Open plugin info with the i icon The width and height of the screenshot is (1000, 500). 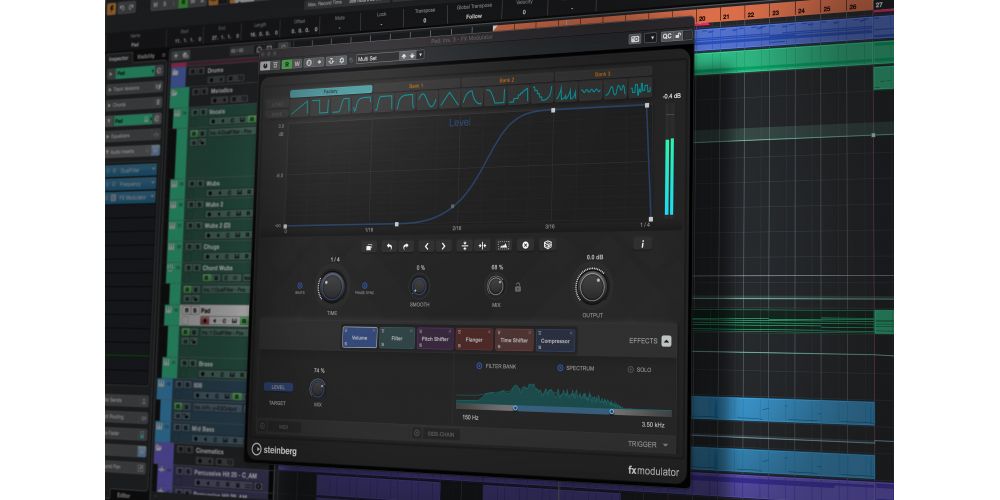[x=643, y=243]
